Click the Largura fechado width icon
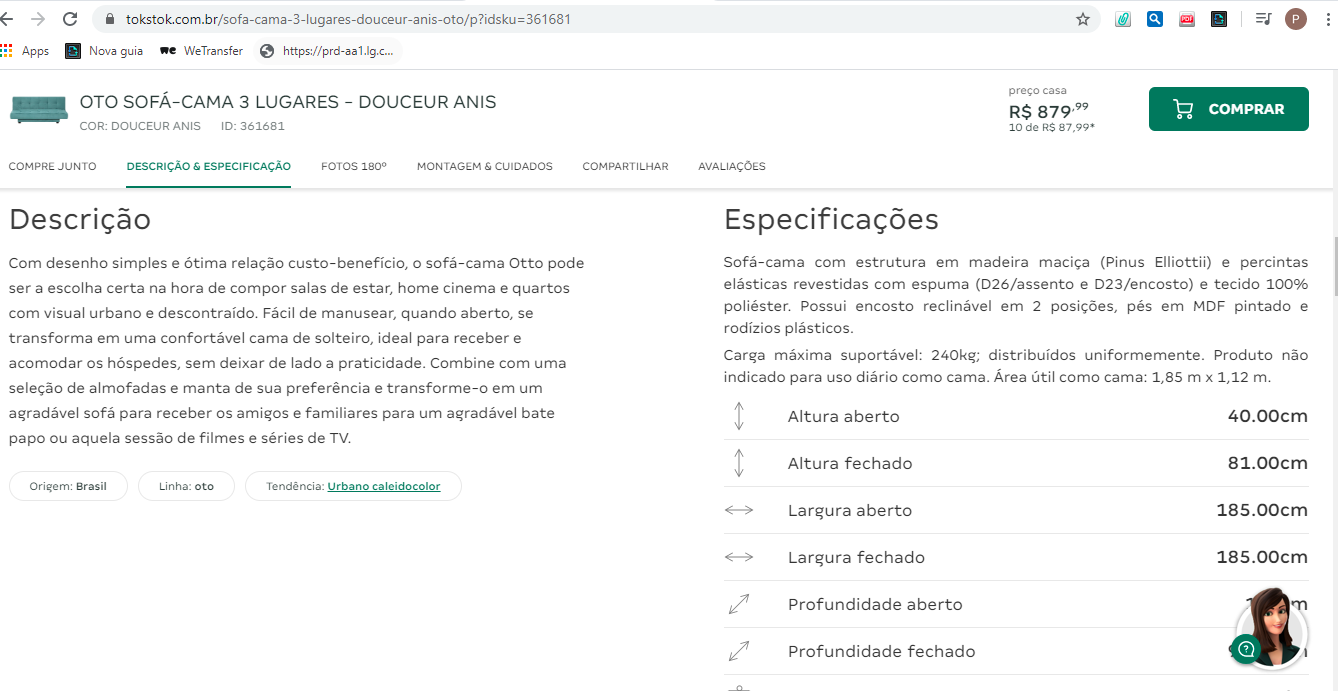The width and height of the screenshot is (1338, 691). pos(739,557)
